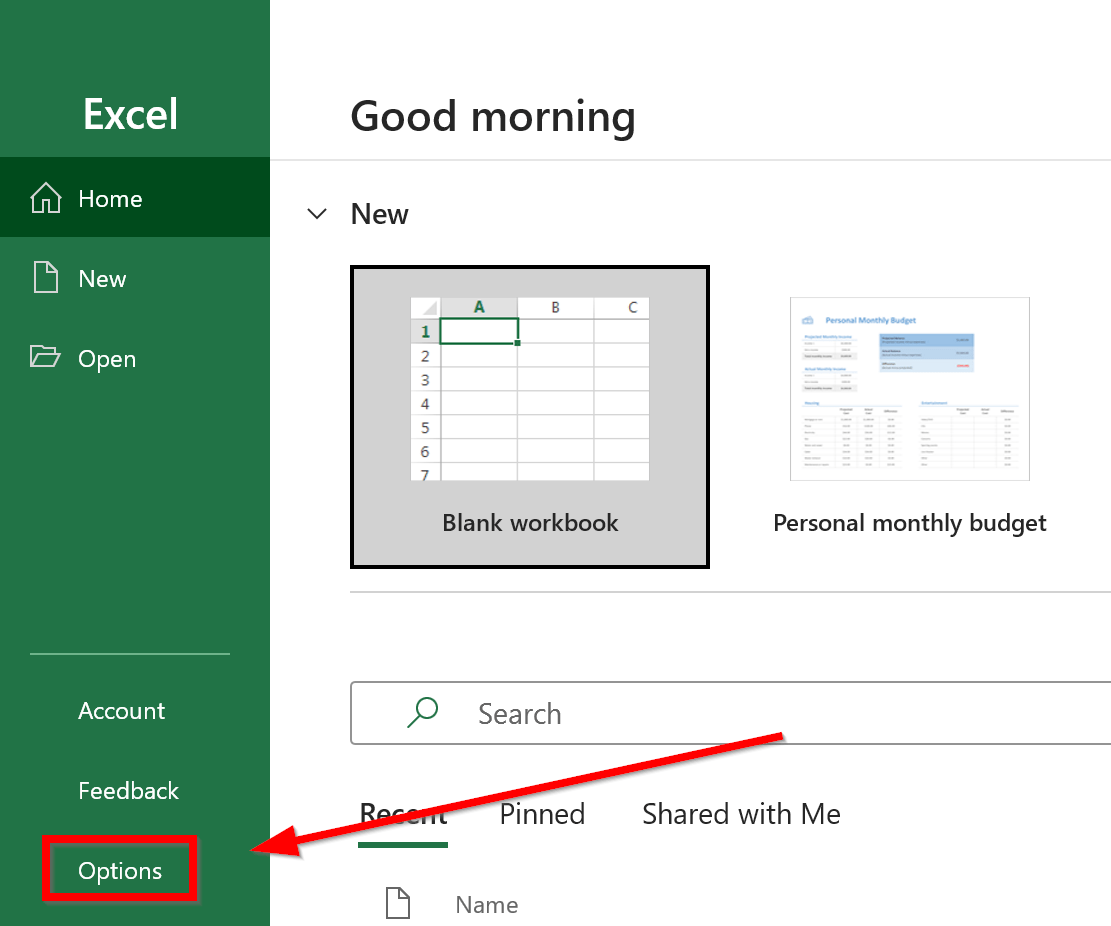The image size is (1111, 926).
Task: Click the Home house icon in sidebar
Action: pyautogui.click(x=45, y=198)
